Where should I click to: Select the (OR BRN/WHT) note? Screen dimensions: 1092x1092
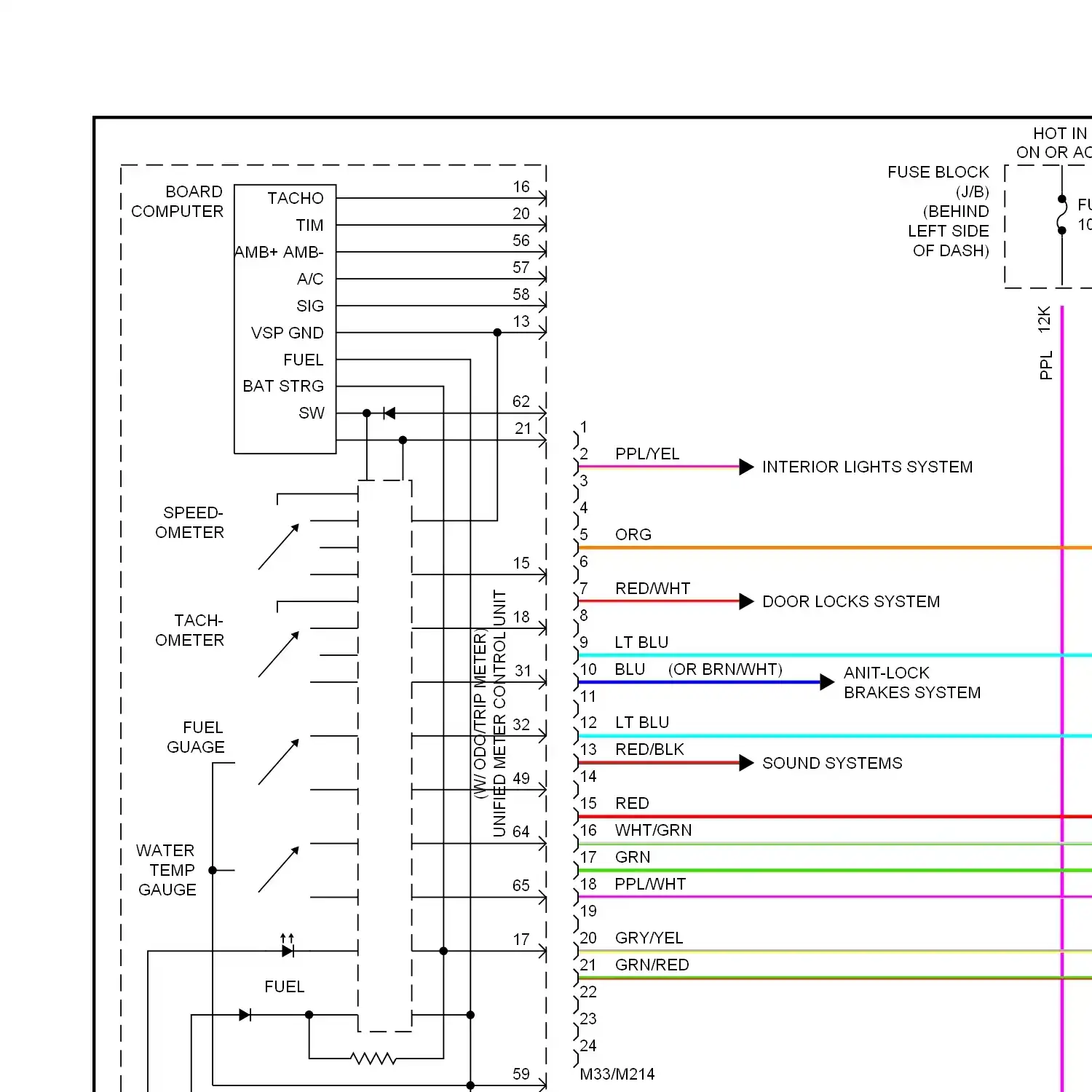725,669
